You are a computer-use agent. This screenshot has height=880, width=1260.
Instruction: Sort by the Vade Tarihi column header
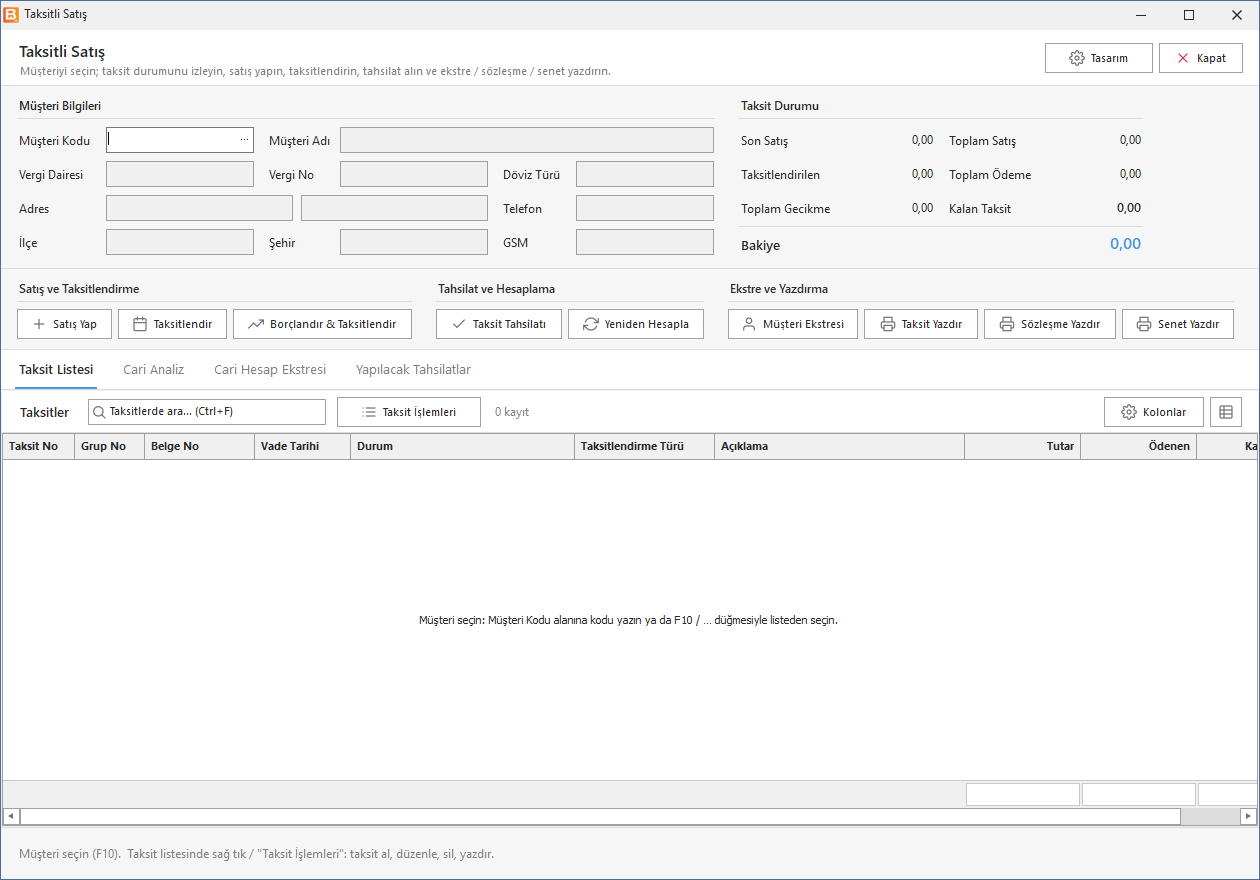tap(302, 446)
